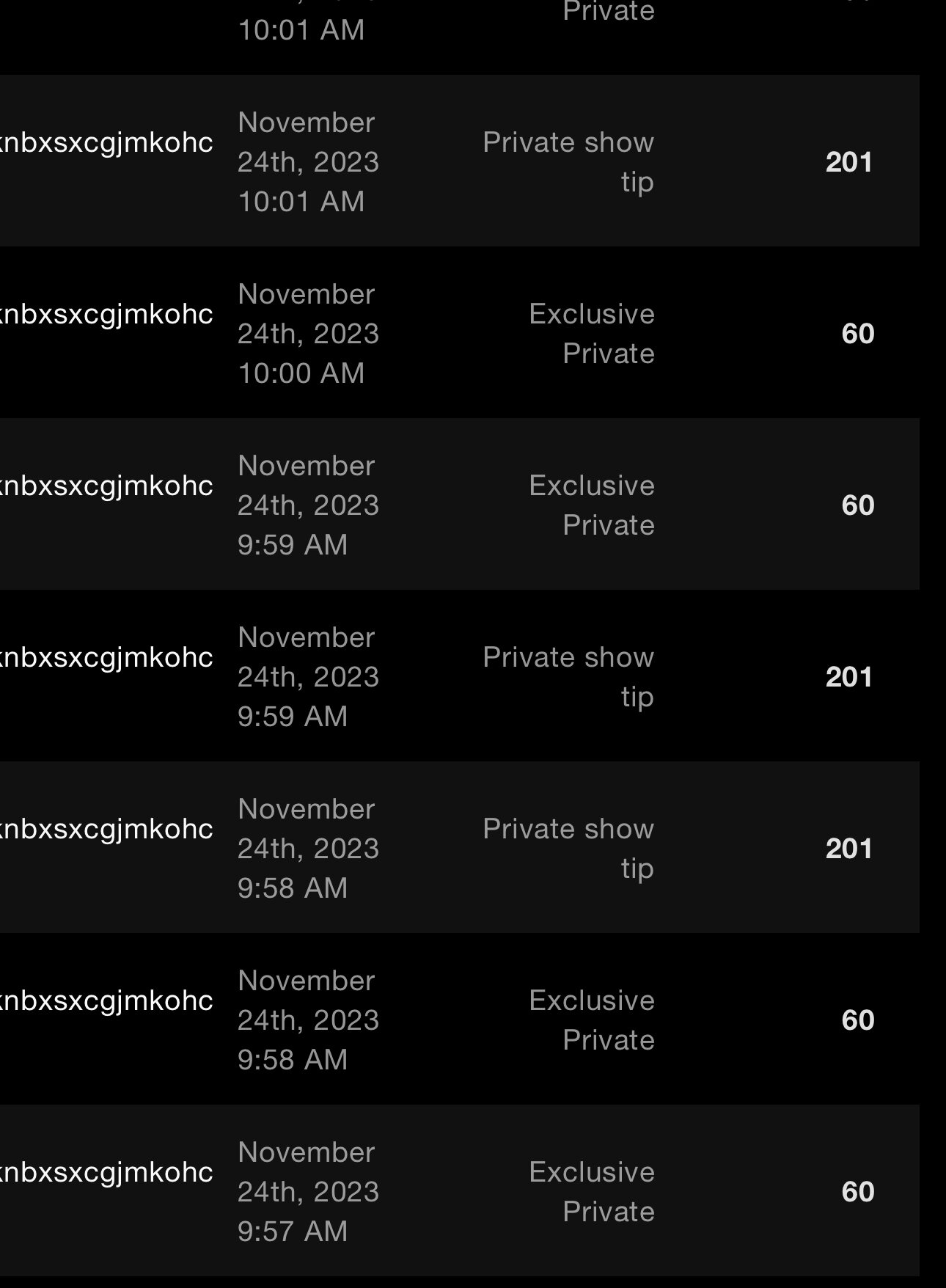Click 60 amount in 9:58 AM Exclusive row

click(x=857, y=1020)
